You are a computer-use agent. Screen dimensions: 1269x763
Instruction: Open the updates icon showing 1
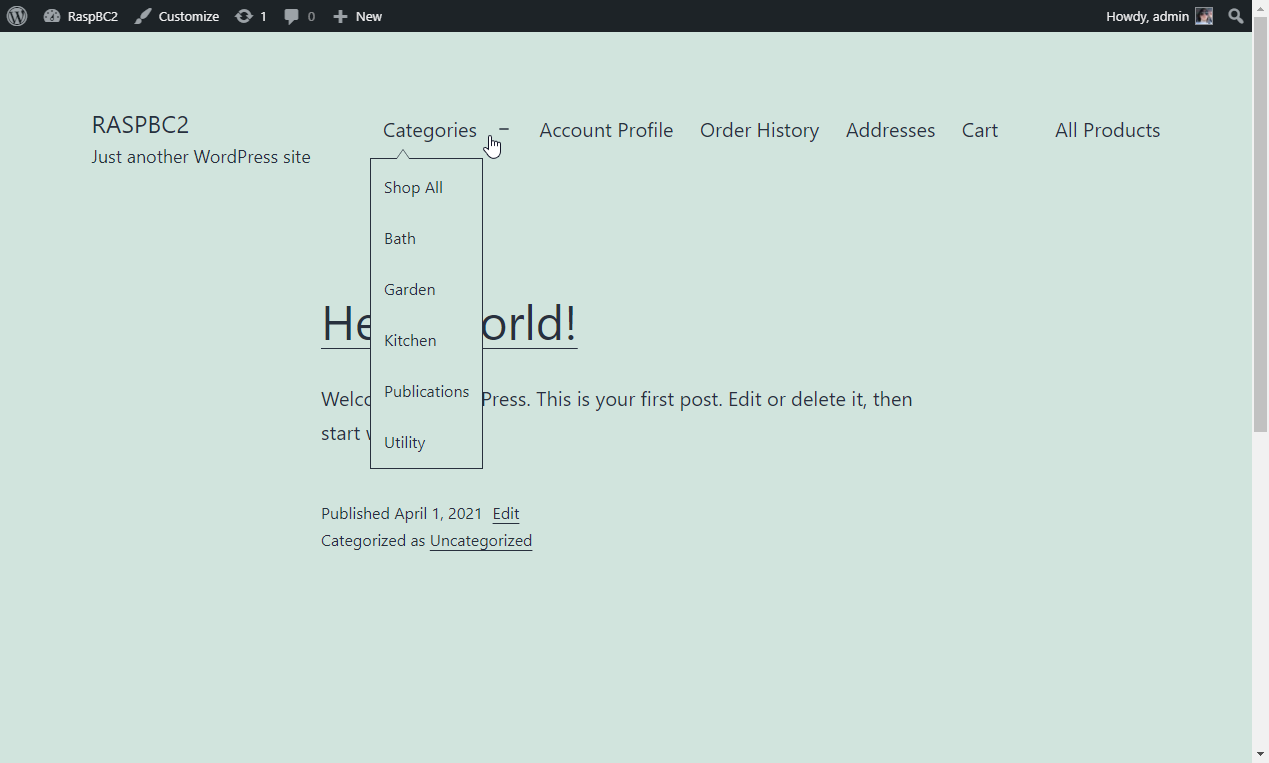pos(244,16)
